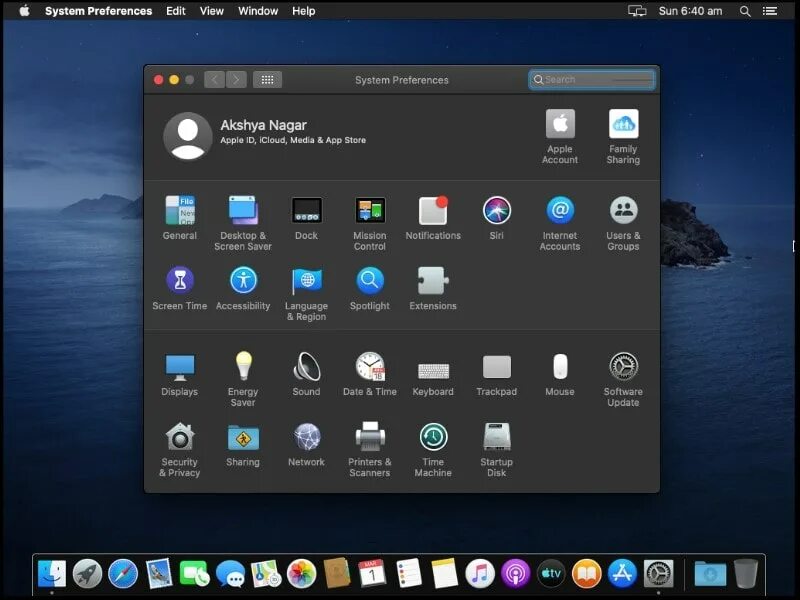This screenshot has height=600, width=800.
Task: Open the Apple menu
Action: click(24, 11)
